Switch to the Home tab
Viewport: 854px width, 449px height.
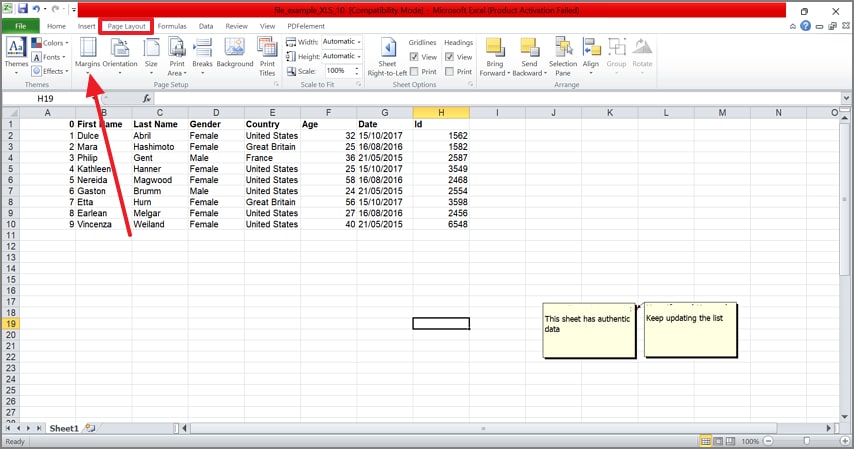56,26
